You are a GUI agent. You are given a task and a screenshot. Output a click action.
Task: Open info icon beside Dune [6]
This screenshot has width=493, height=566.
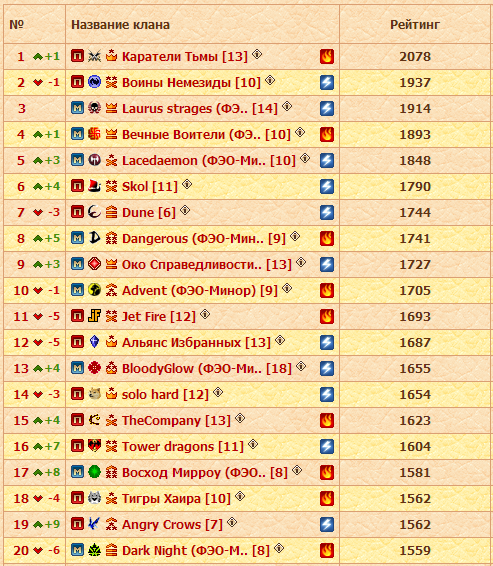point(185,210)
